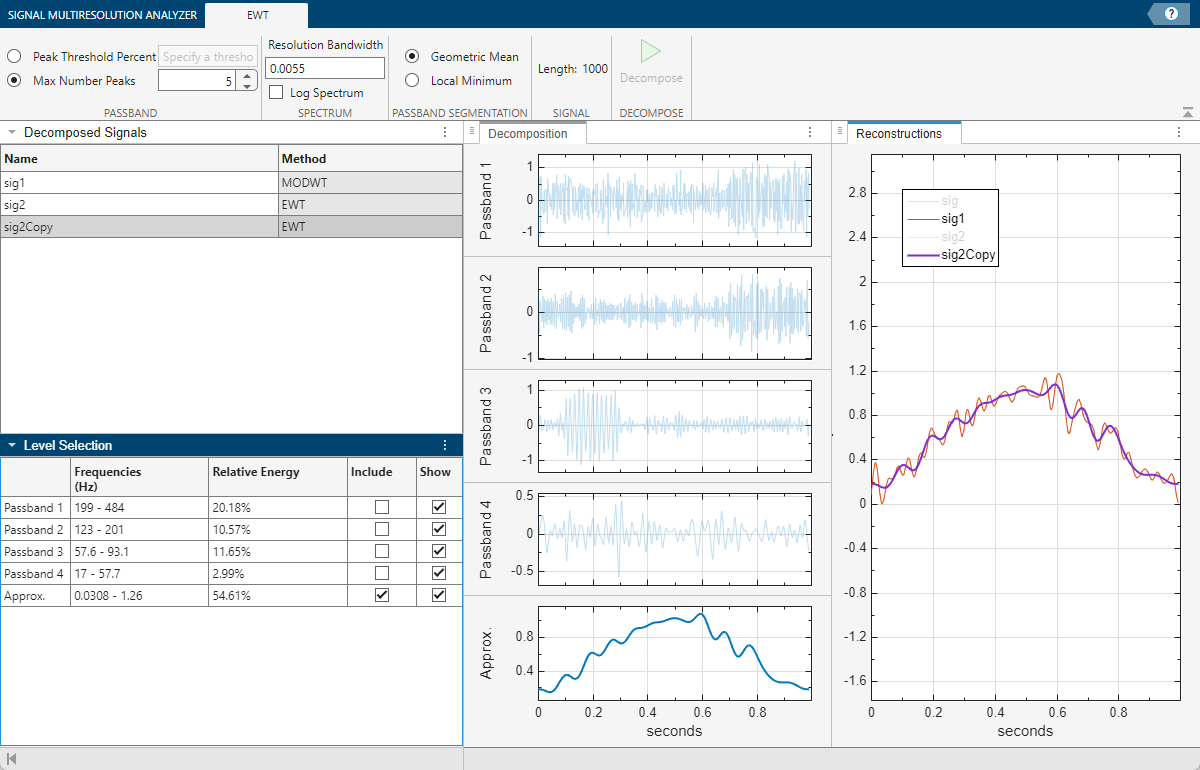Open the SIGNAL MULTIRESOLUTION ANALYZER ribbon tab
This screenshot has width=1200, height=770.
coord(101,15)
